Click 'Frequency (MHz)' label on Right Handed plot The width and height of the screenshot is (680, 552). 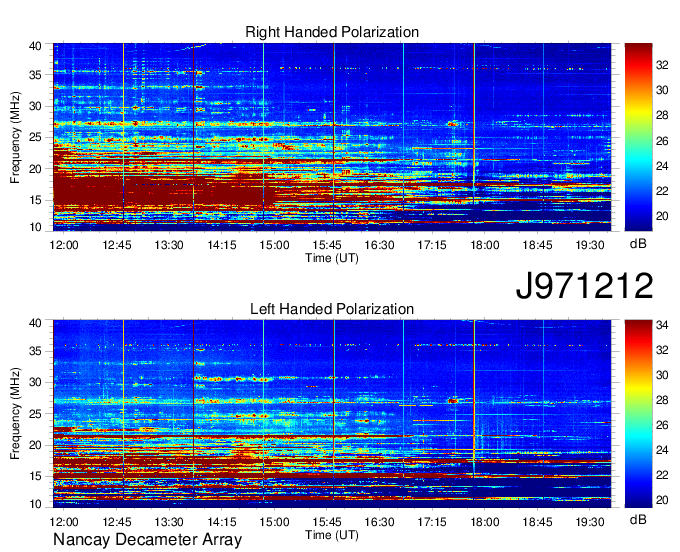point(15,137)
